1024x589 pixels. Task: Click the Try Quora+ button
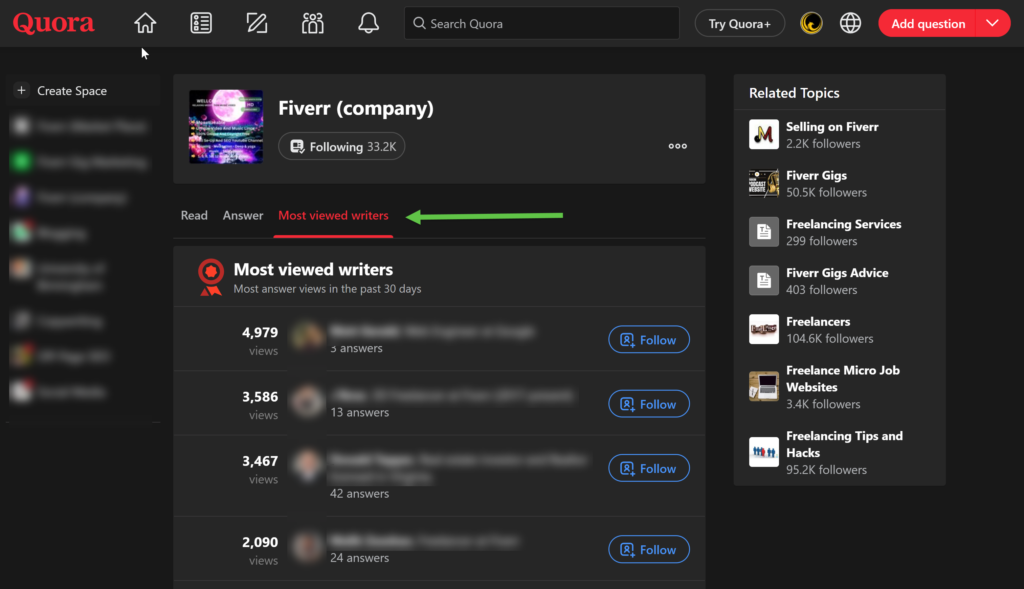click(x=739, y=24)
